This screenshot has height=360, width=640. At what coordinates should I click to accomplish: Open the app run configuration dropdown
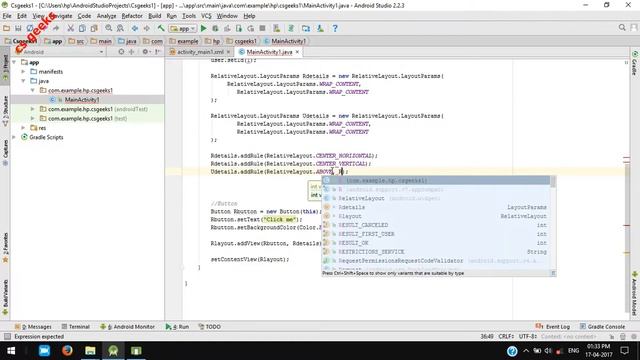[x=183, y=28]
